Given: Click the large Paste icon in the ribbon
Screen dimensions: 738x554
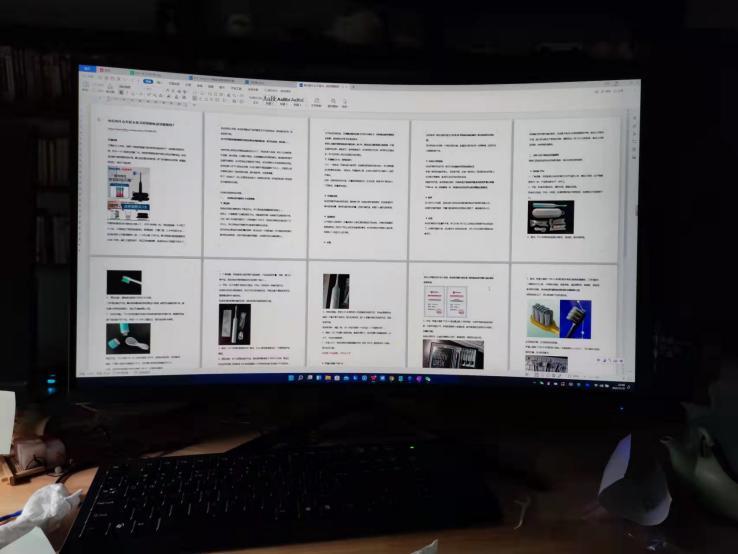Looking at the screenshot, I should (x=86, y=85).
